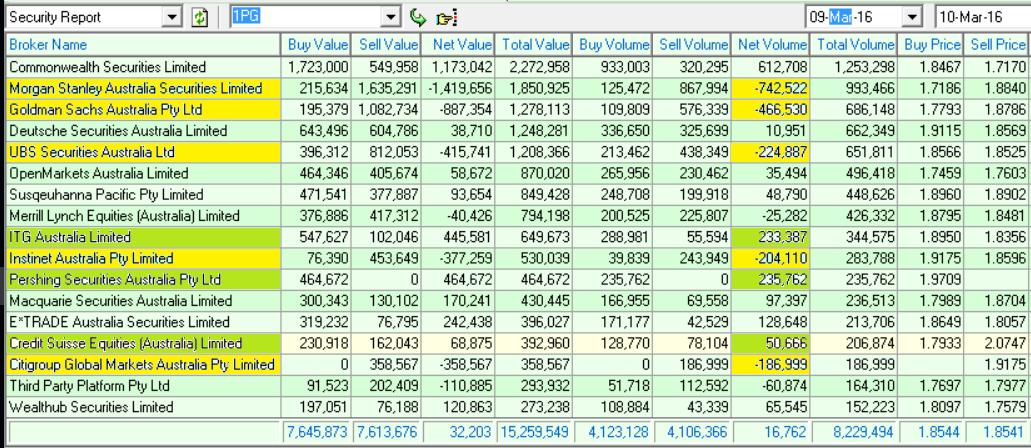Click total Buy Volume 4,123,128
Screen dimensions: 1031x448
[613, 432]
